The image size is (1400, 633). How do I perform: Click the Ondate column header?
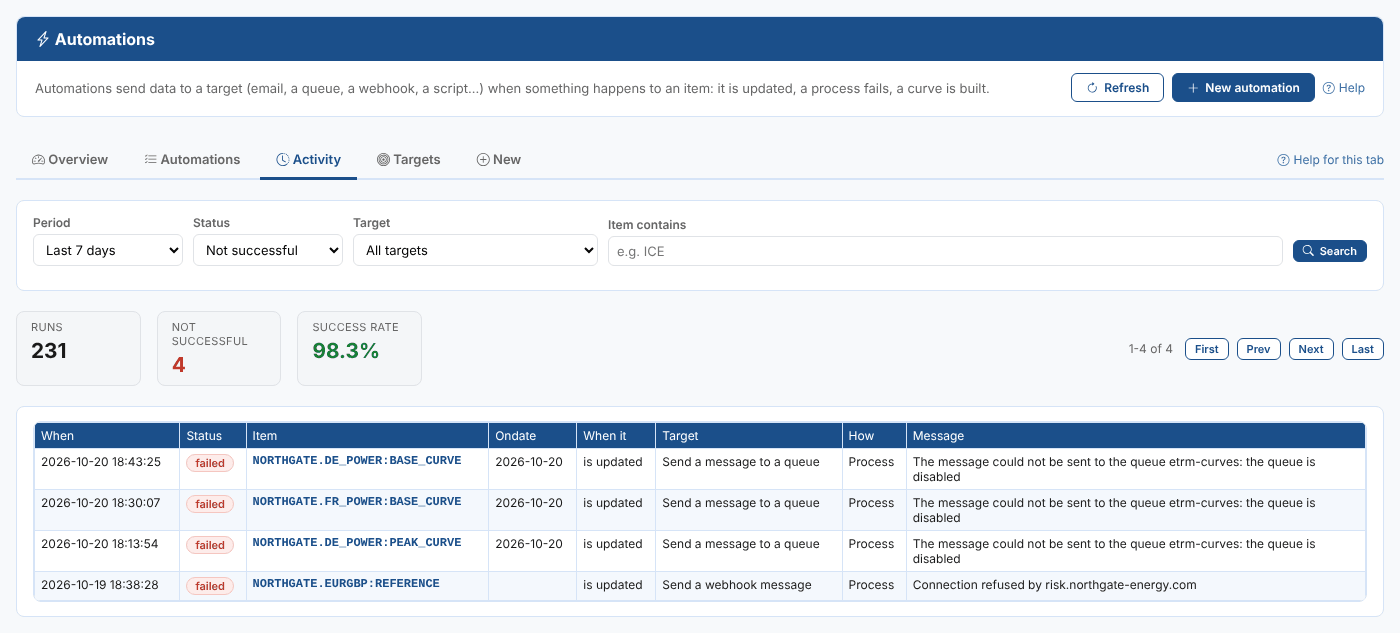533,436
